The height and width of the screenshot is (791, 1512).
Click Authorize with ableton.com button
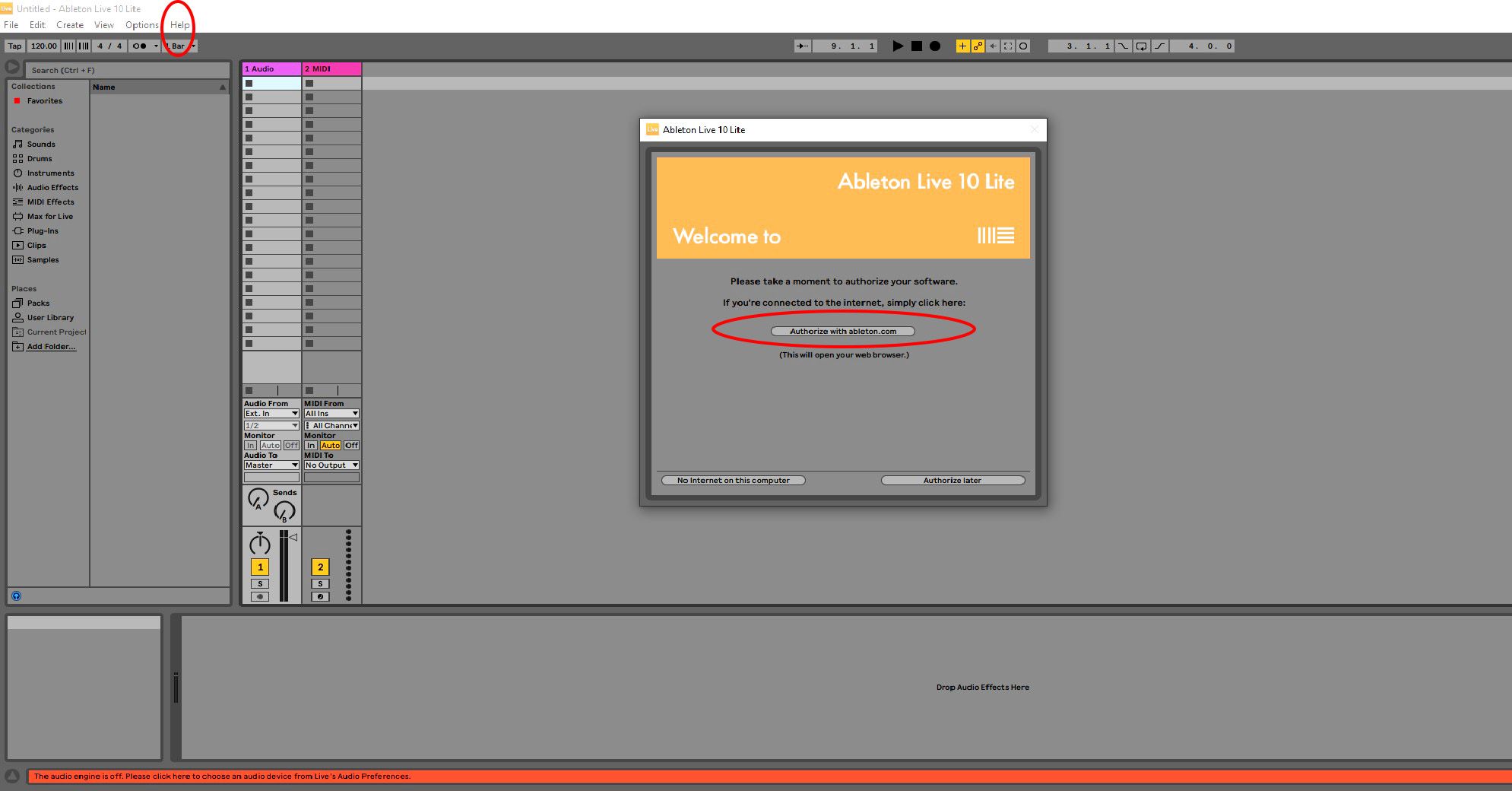842,332
